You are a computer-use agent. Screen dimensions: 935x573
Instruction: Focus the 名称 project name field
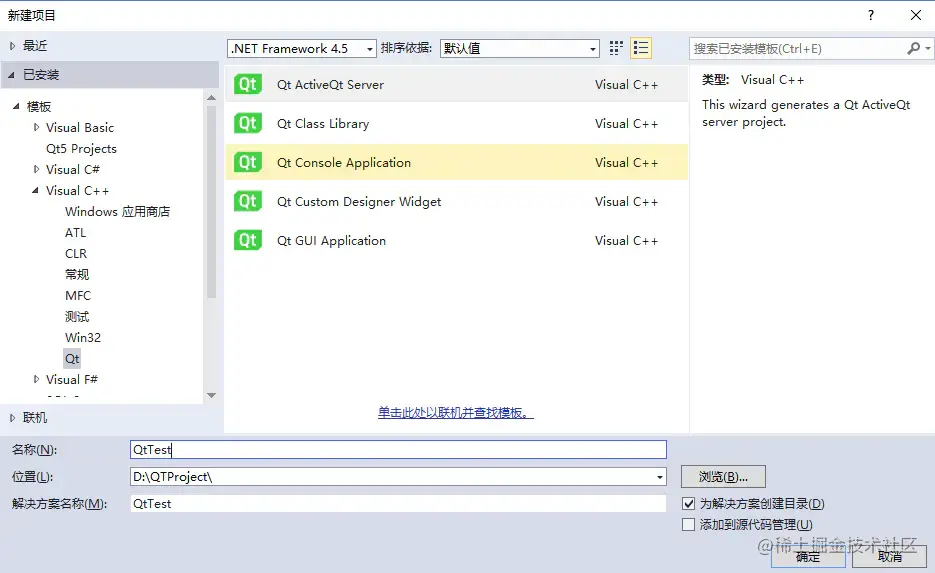click(x=398, y=450)
